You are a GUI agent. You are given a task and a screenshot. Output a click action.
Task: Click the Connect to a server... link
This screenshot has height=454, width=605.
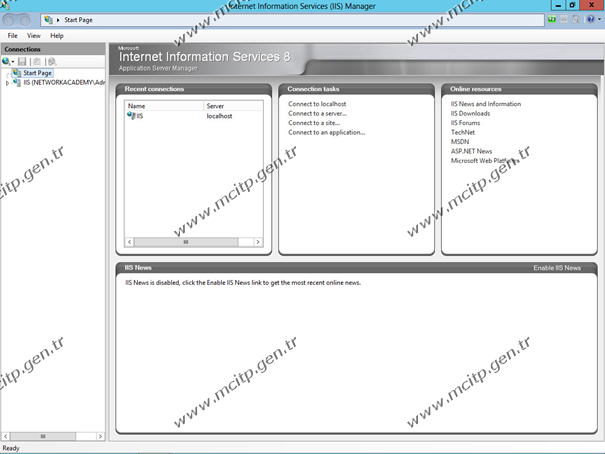pyautogui.click(x=318, y=113)
